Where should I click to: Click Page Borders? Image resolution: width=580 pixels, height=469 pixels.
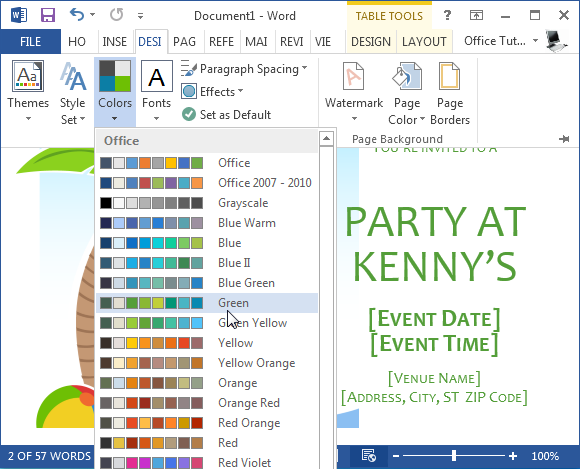click(x=450, y=93)
